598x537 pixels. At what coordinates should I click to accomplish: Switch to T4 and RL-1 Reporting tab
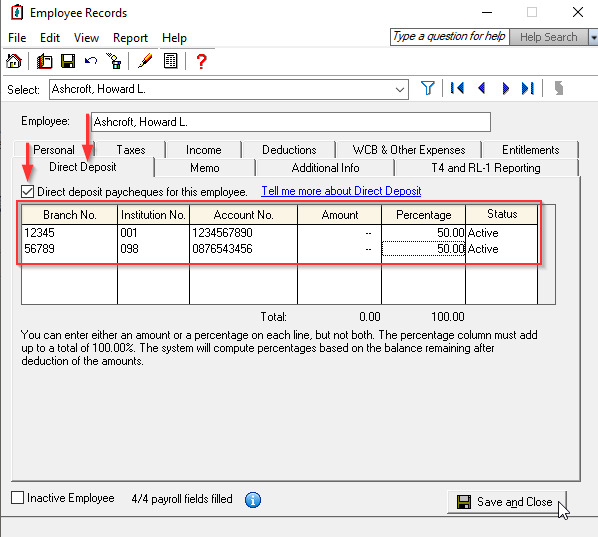pyautogui.click(x=486, y=168)
